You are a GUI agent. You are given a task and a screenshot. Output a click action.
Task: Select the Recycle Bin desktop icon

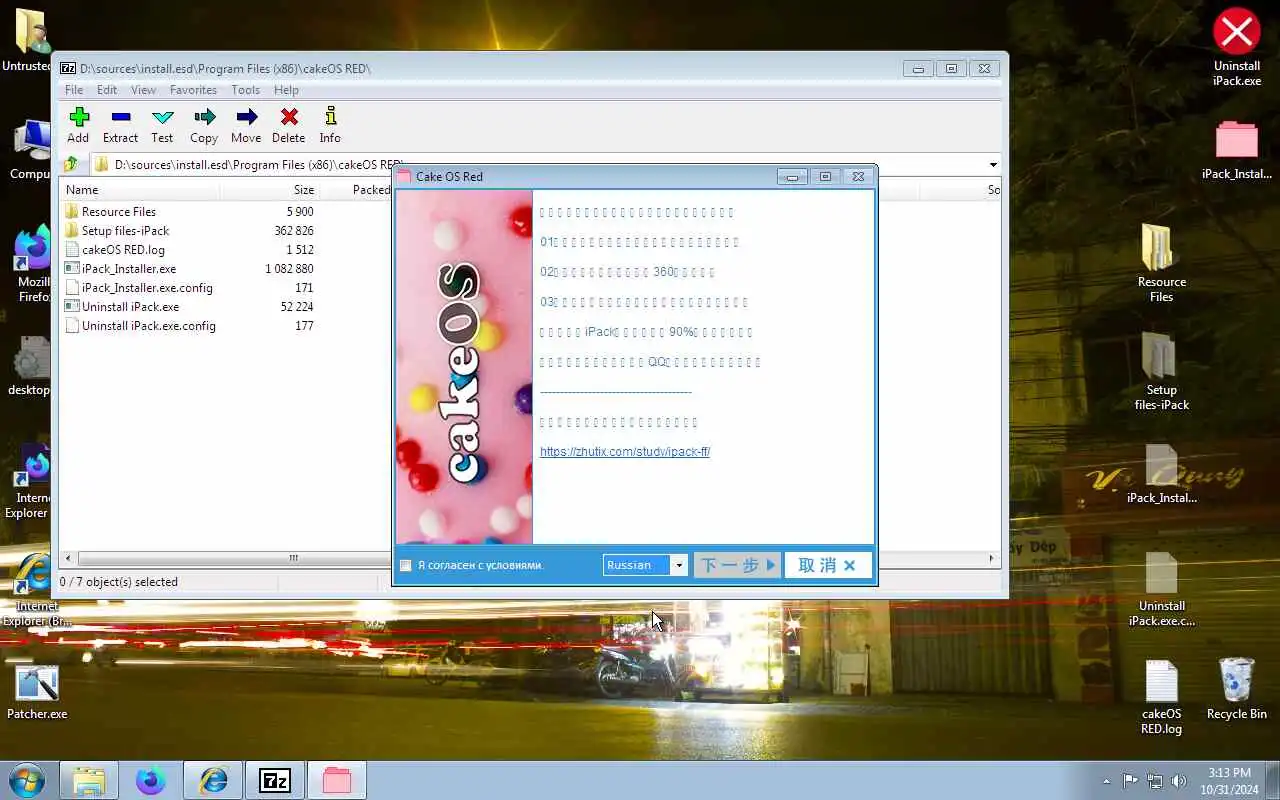pyautogui.click(x=1237, y=688)
